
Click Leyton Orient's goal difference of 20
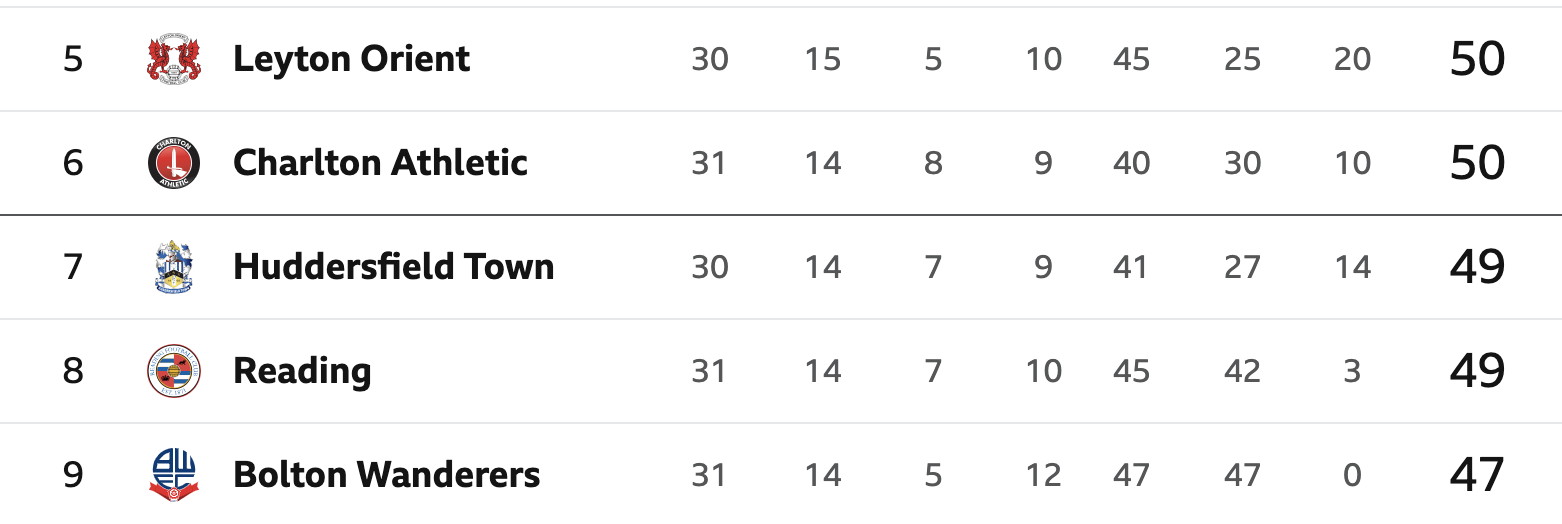1352,60
